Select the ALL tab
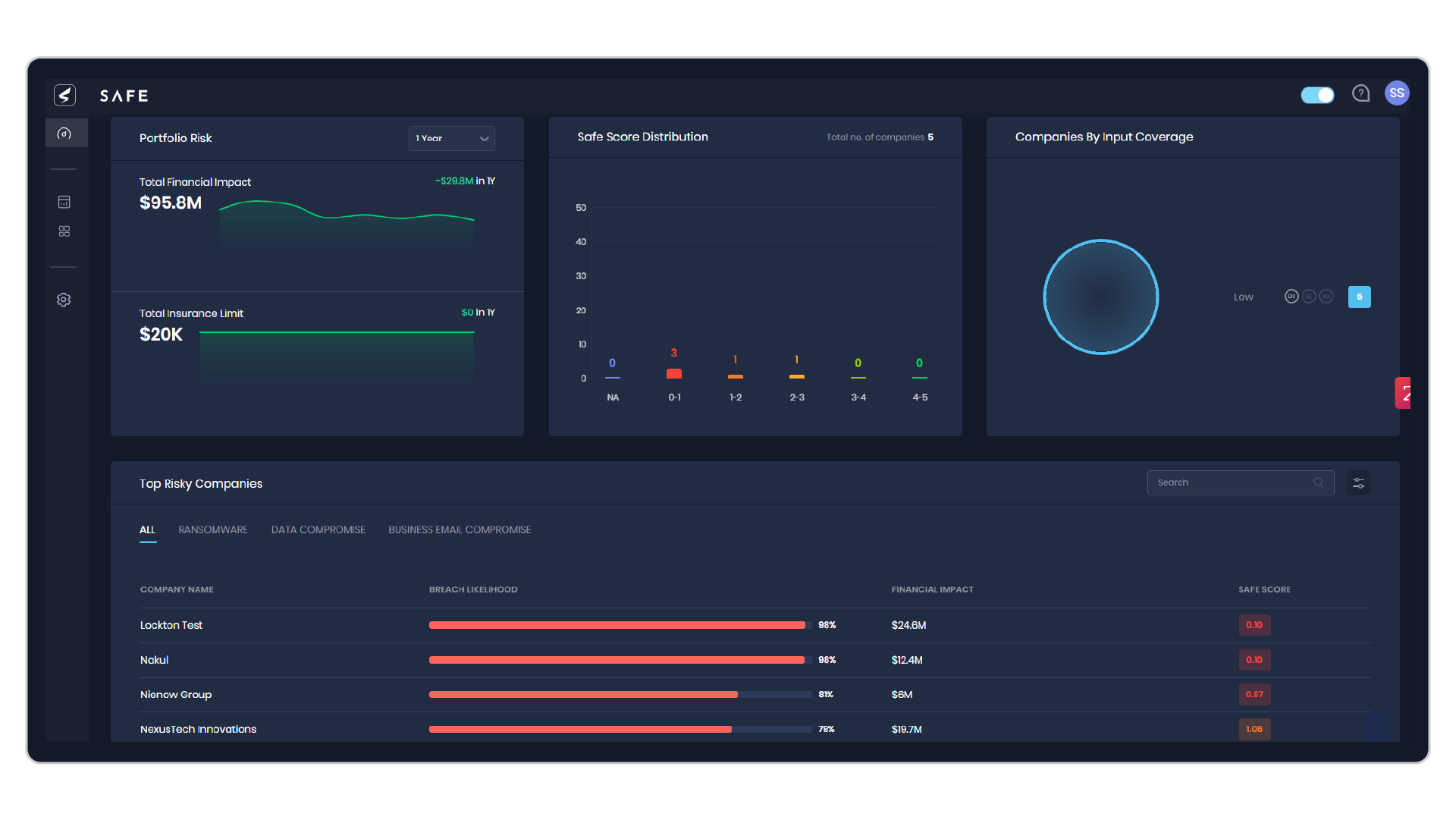Image resolution: width=1456 pixels, height=820 pixels. 147,529
